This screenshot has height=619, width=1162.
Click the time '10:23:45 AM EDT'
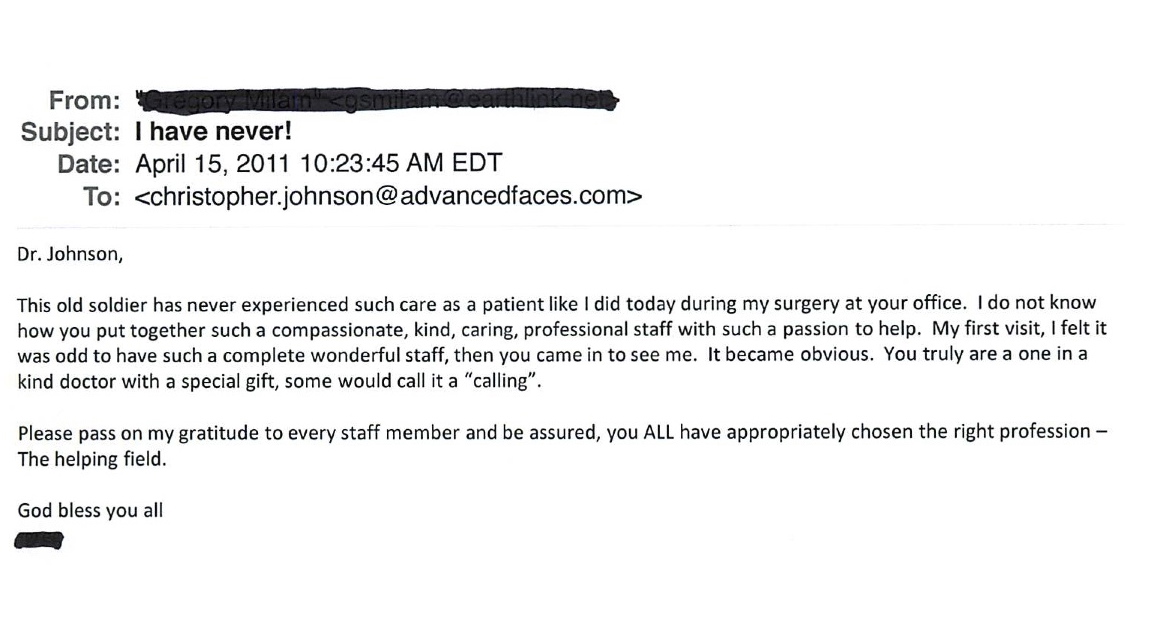[x=401, y=163]
